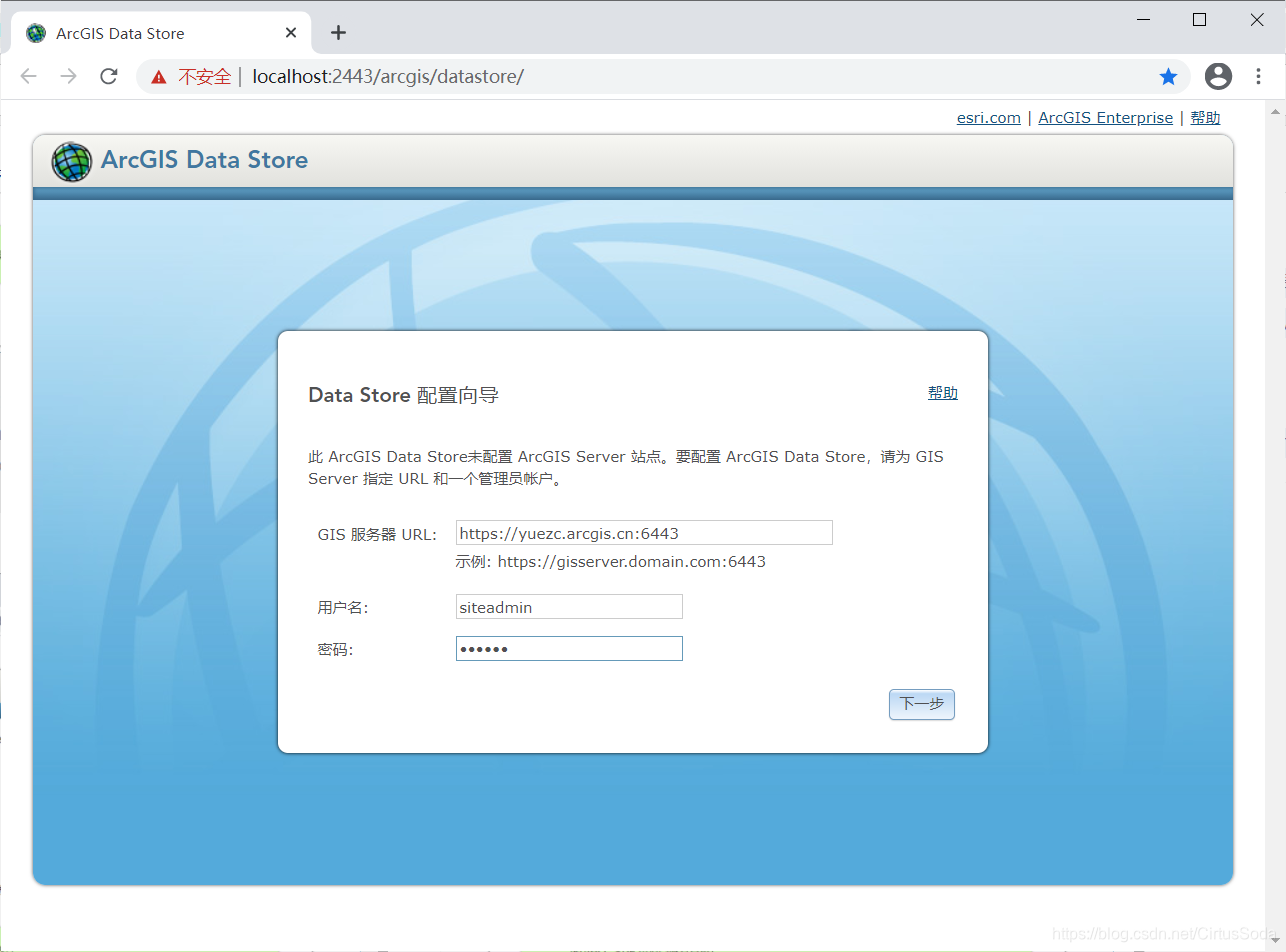Click the not-secure warning triangle icon
This screenshot has width=1286, height=952.
[159, 77]
